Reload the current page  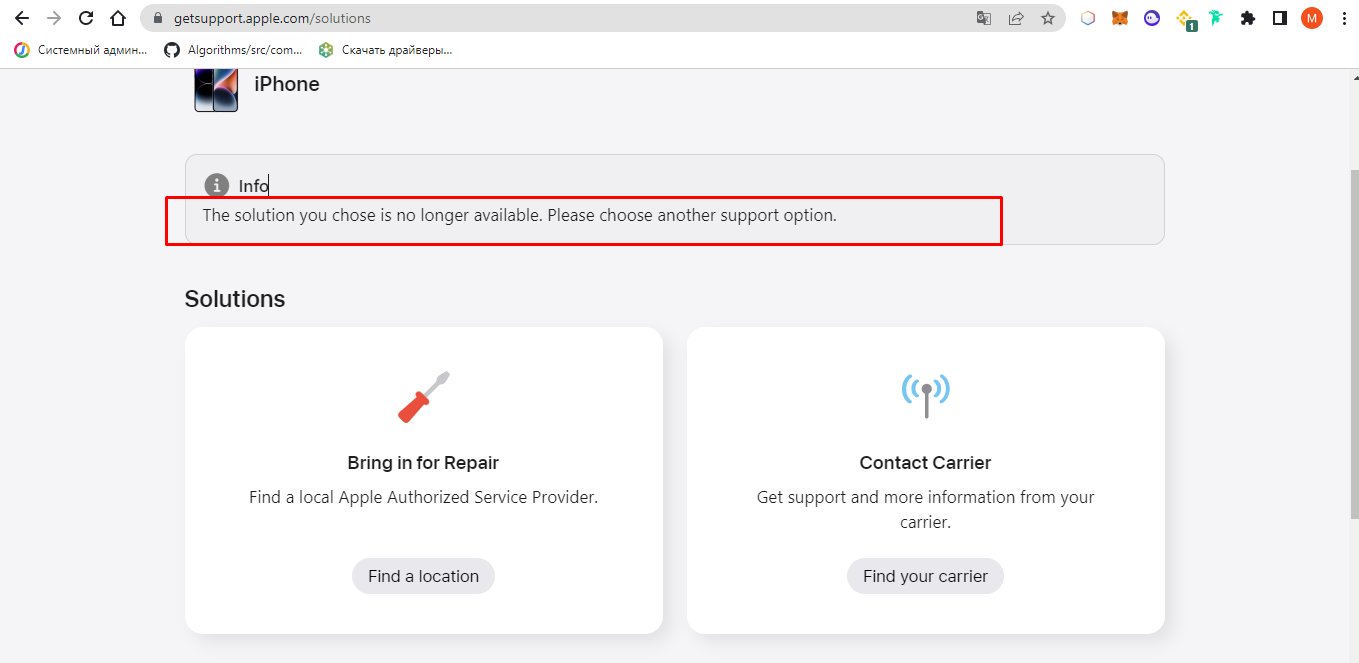pos(86,18)
